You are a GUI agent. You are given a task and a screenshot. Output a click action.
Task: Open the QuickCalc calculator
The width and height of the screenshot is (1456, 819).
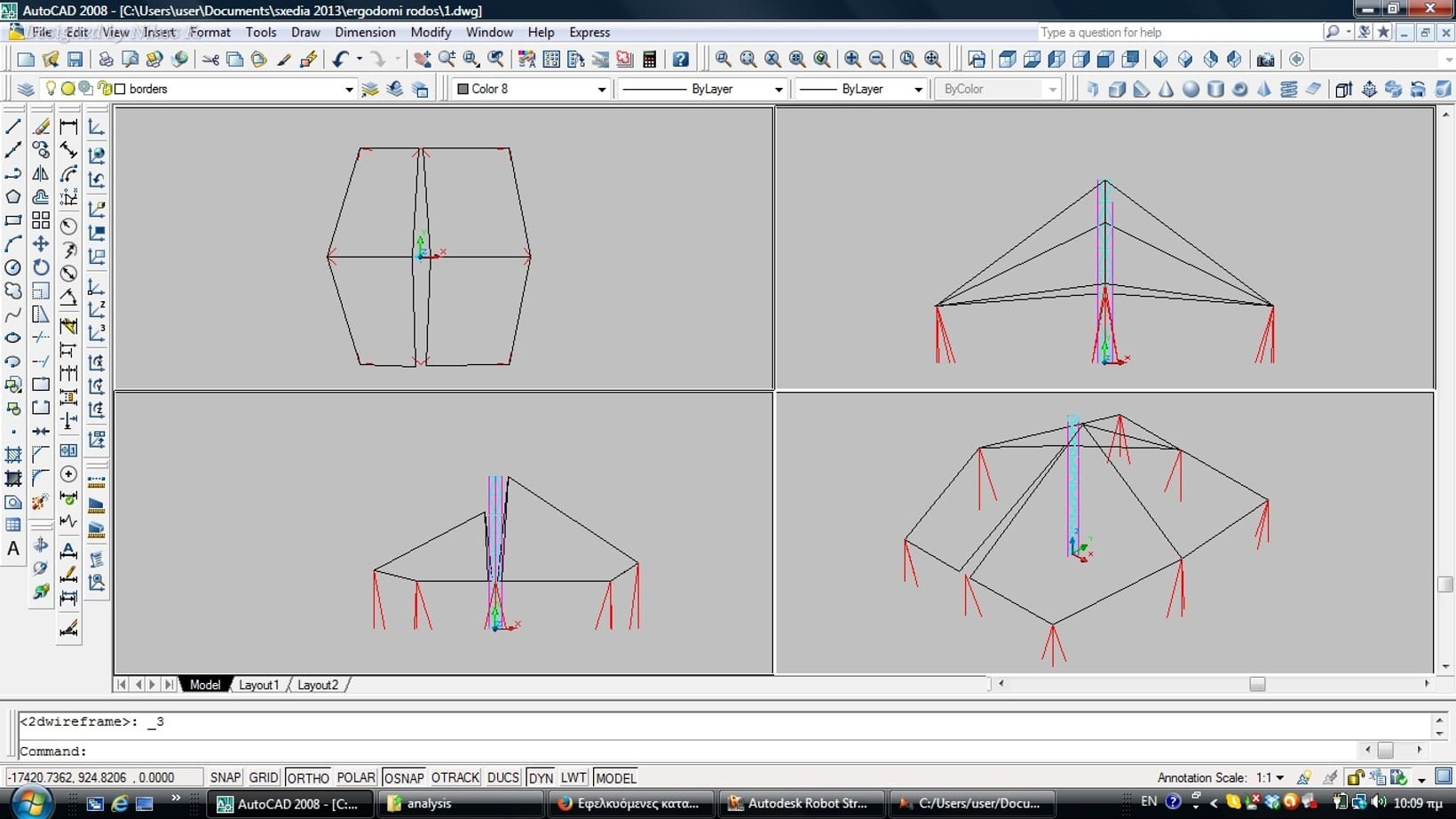pos(650,60)
